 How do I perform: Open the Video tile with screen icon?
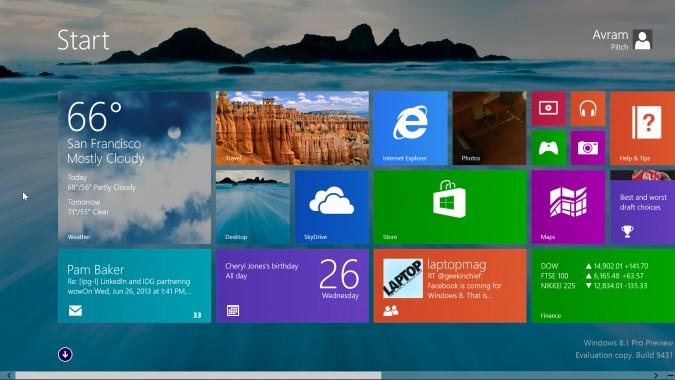pos(548,108)
